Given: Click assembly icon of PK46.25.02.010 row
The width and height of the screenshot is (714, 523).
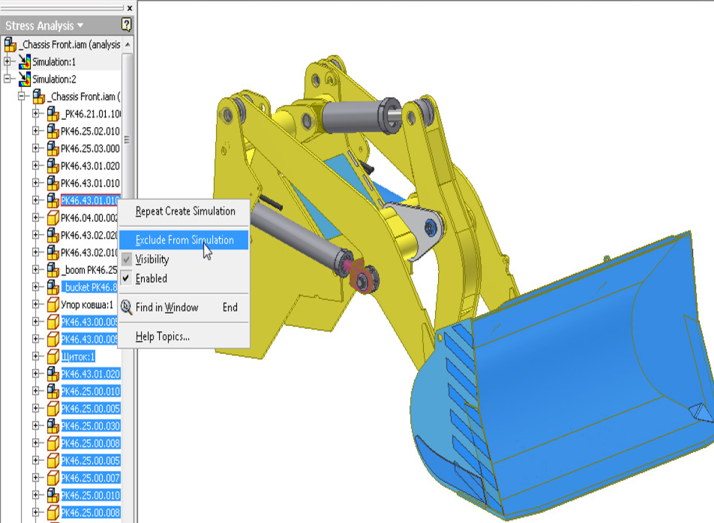Looking at the screenshot, I should [53, 131].
